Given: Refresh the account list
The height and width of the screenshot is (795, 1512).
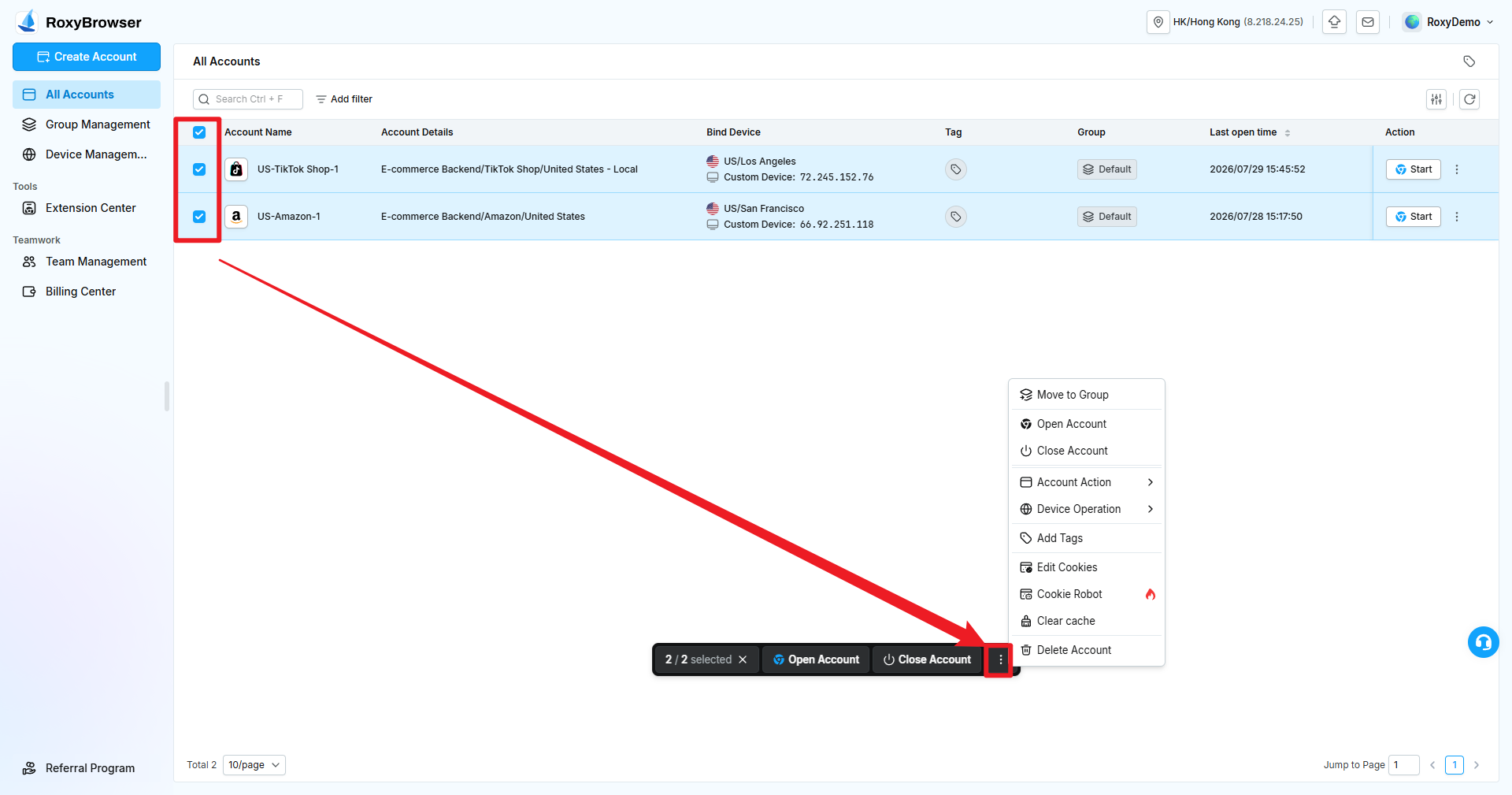Looking at the screenshot, I should point(1469,99).
